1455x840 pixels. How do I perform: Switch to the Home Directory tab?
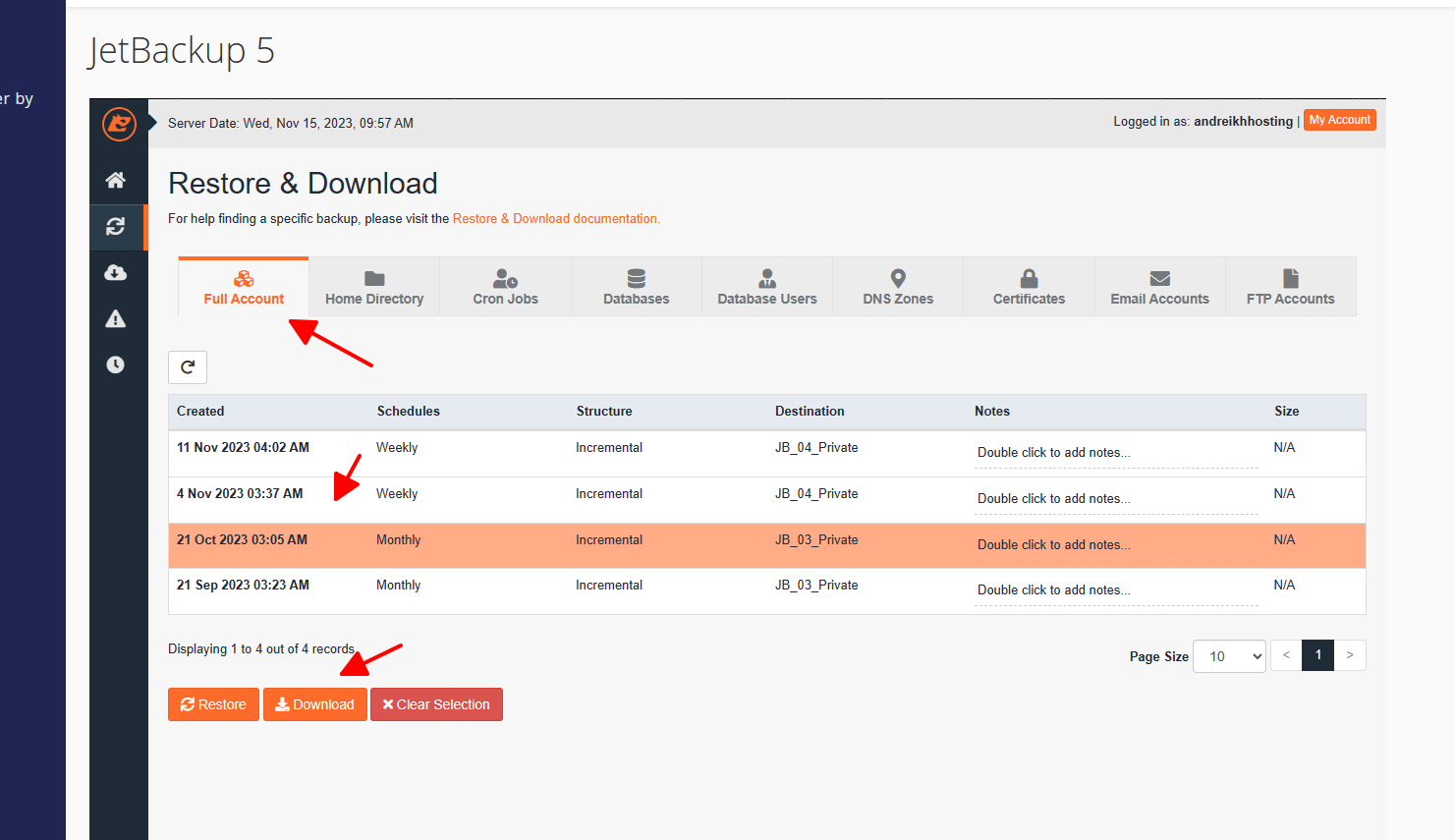(374, 287)
